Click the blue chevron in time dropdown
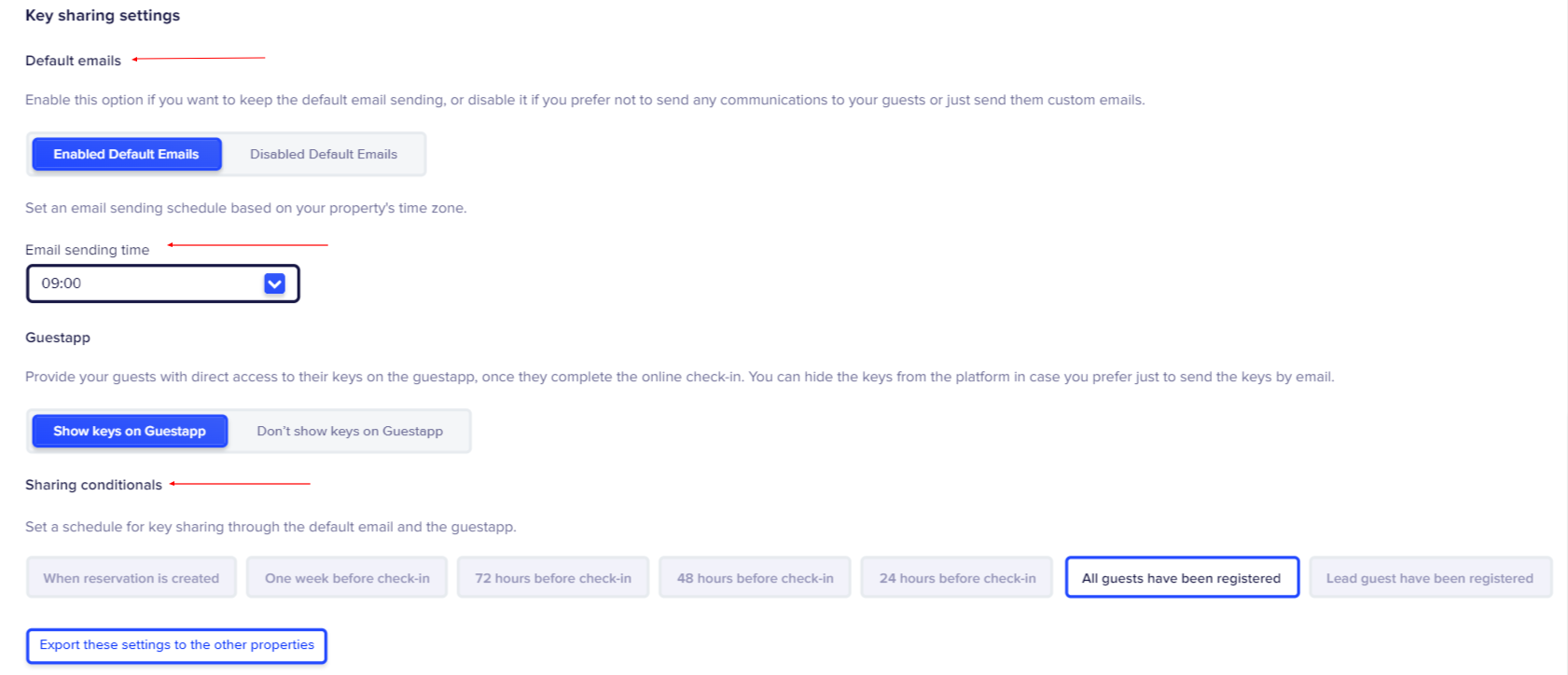This screenshot has width=1568, height=675. (x=274, y=283)
